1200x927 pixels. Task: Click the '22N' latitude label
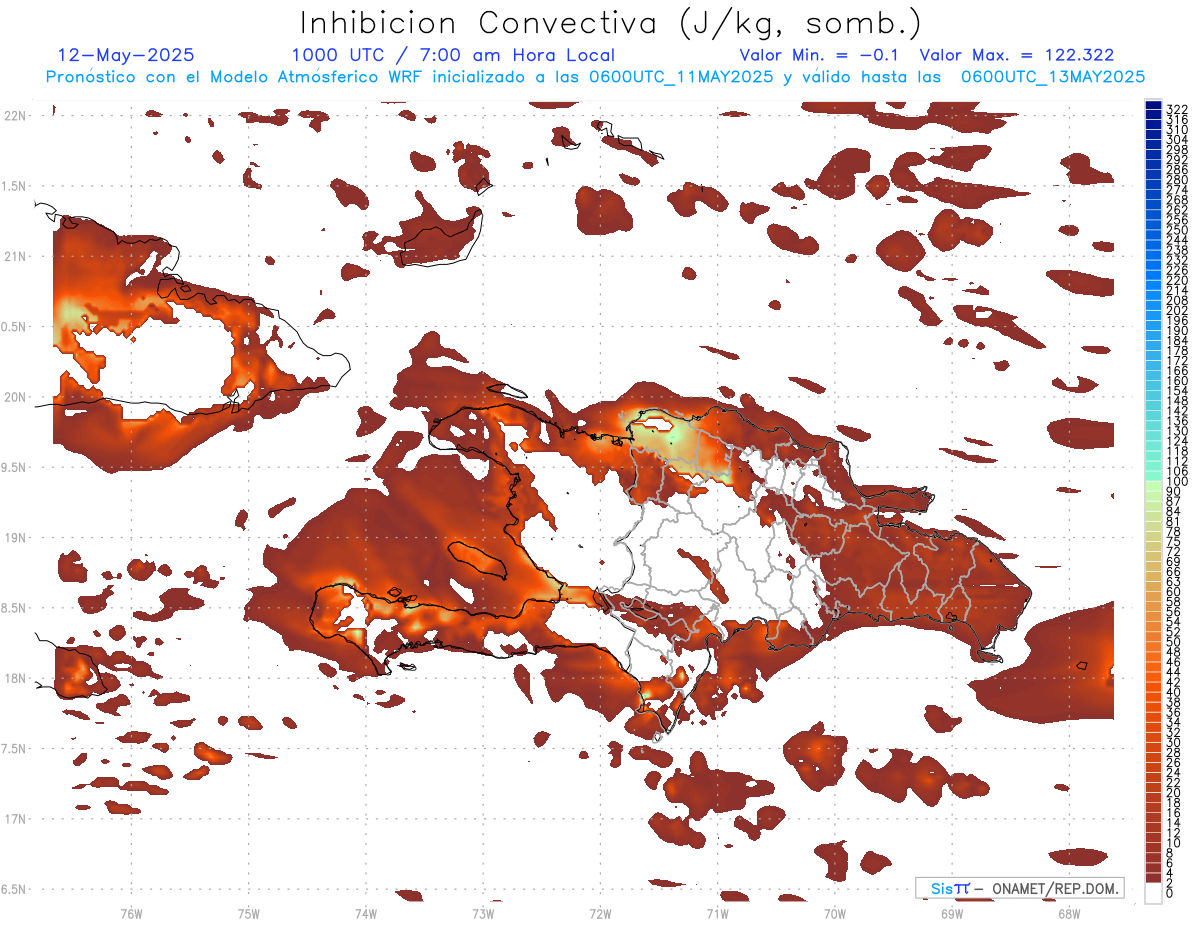coord(16,116)
